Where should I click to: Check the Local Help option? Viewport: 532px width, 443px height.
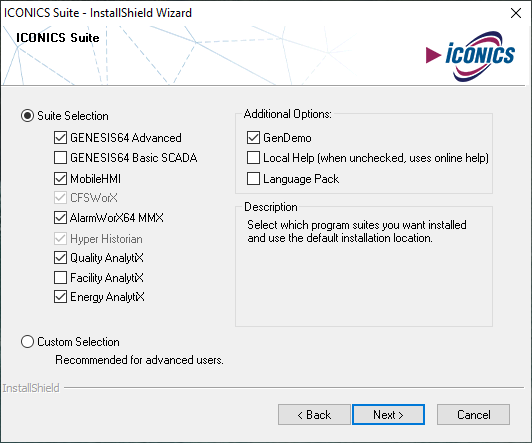pyautogui.click(x=253, y=158)
